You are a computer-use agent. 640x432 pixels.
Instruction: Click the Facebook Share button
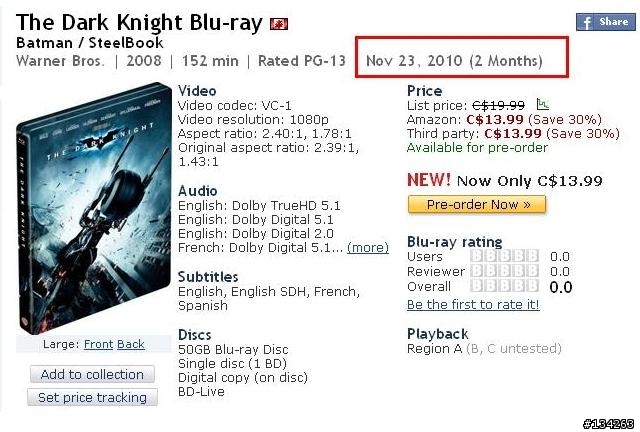pos(605,22)
